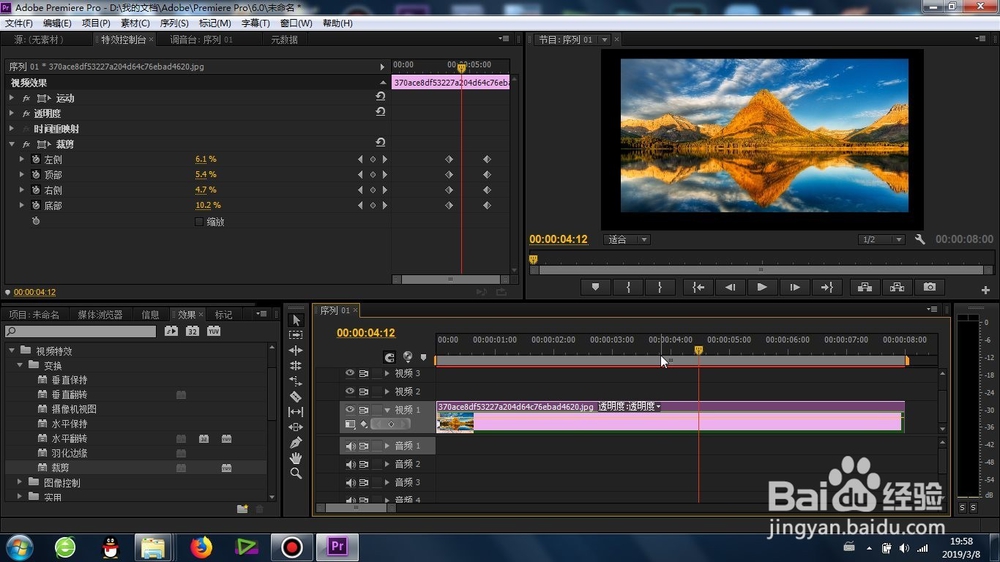Enable the 缩放 checkbox
Screen dimensions: 1000x562
(x=199, y=221)
